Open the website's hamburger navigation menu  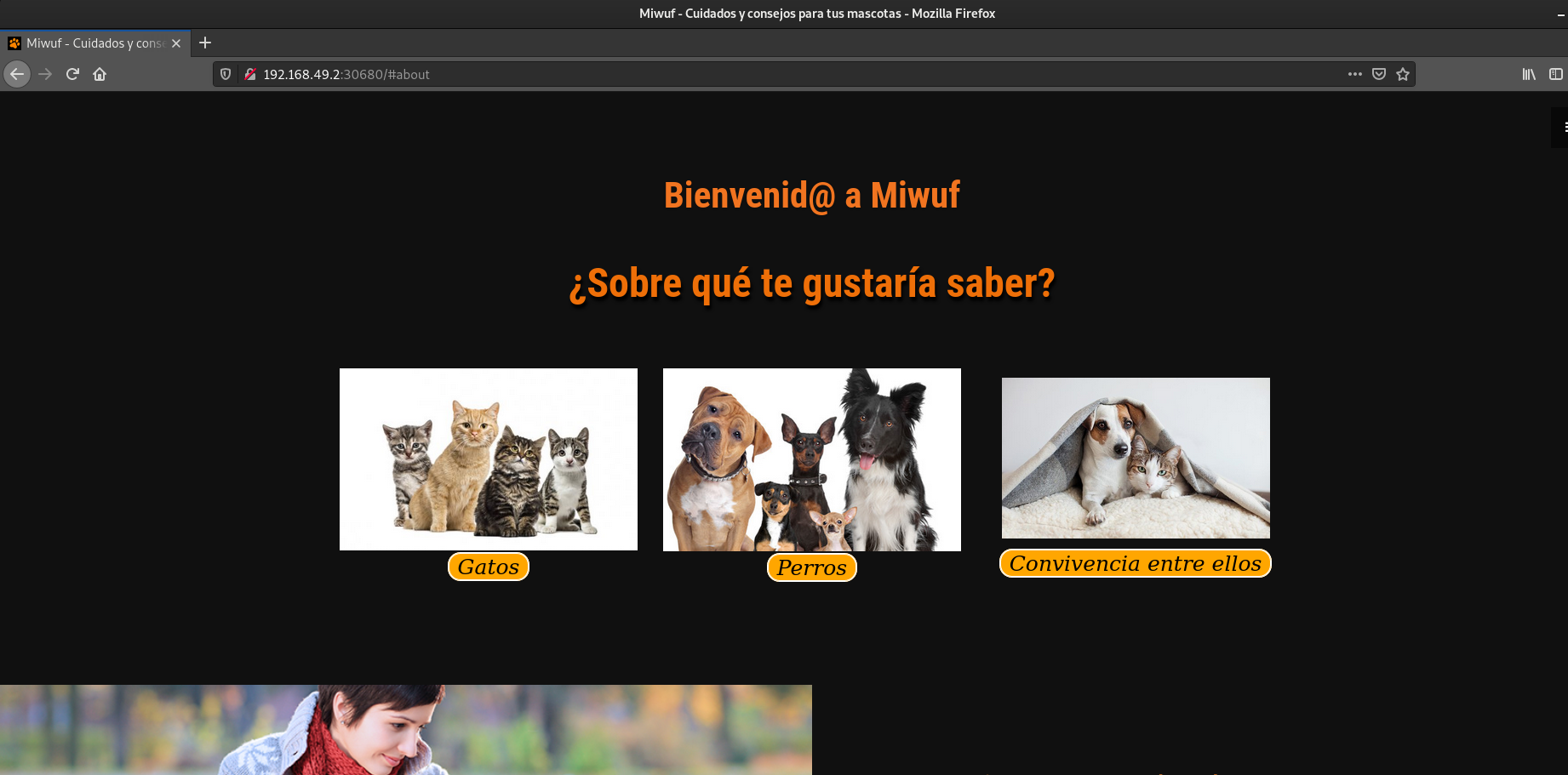pyautogui.click(x=1564, y=127)
